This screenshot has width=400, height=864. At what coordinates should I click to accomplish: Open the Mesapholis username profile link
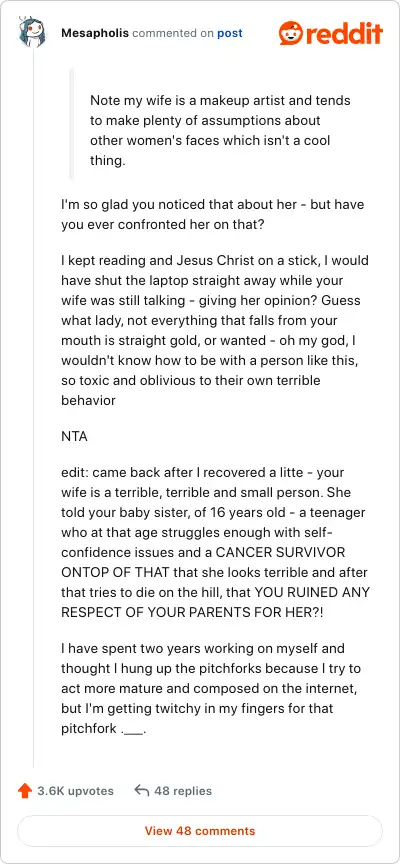[95, 34]
